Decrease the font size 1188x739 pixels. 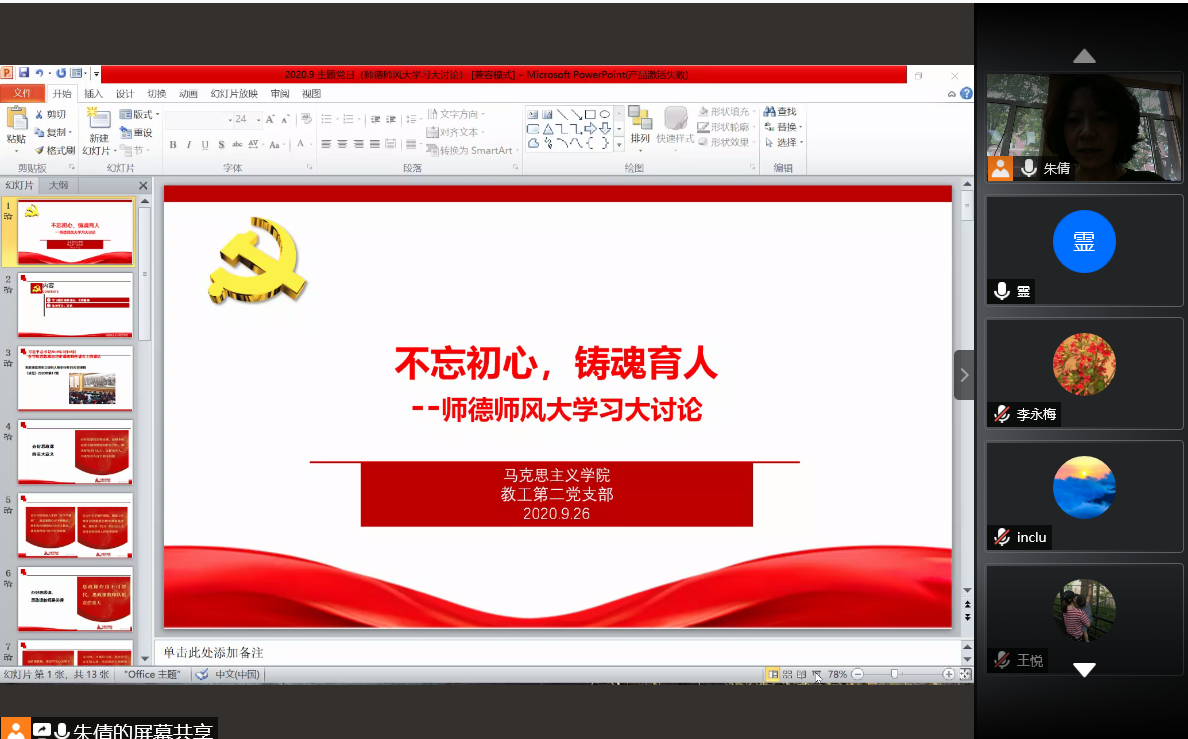click(x=285, y=119)
